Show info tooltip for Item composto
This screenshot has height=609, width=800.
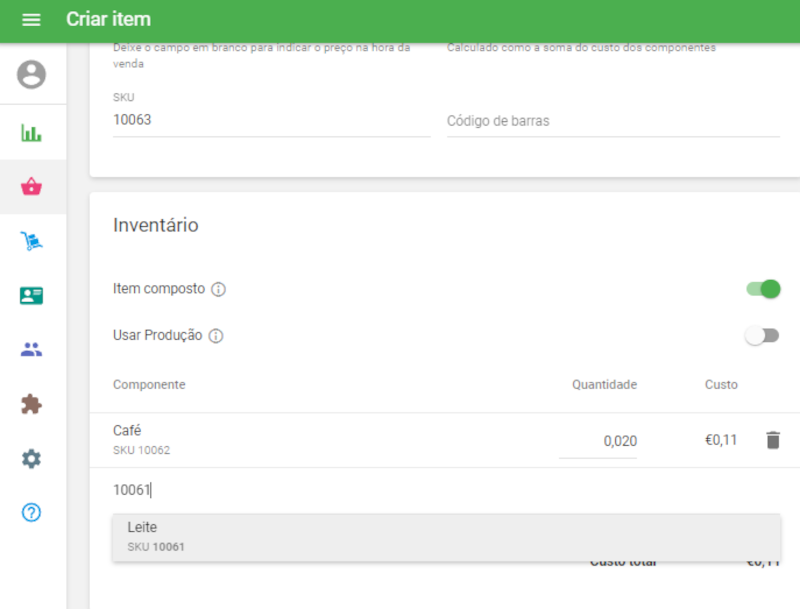(x=219, y=290)
